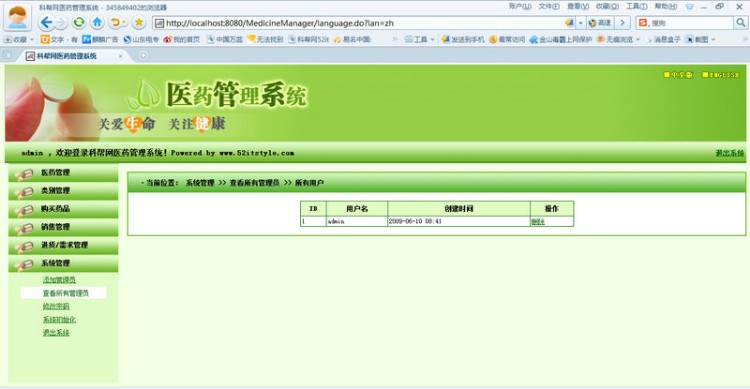
Task: Toggle 高速 speed mode button
Action: point(600,22)
